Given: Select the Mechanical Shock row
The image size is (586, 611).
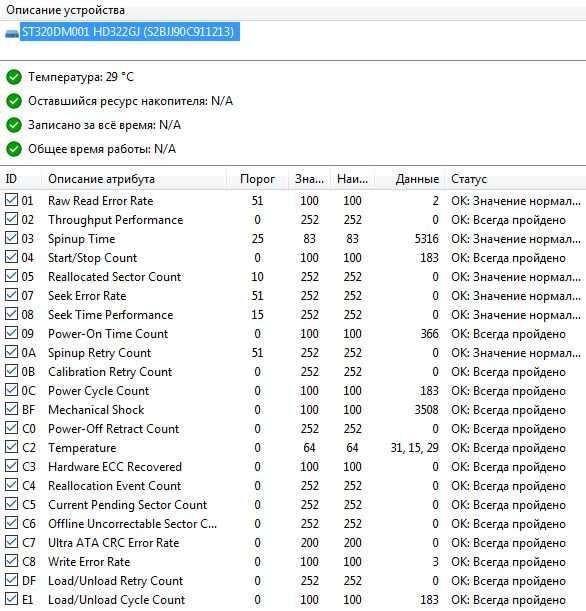Looking at the screenshot, I should pos(293,410).
